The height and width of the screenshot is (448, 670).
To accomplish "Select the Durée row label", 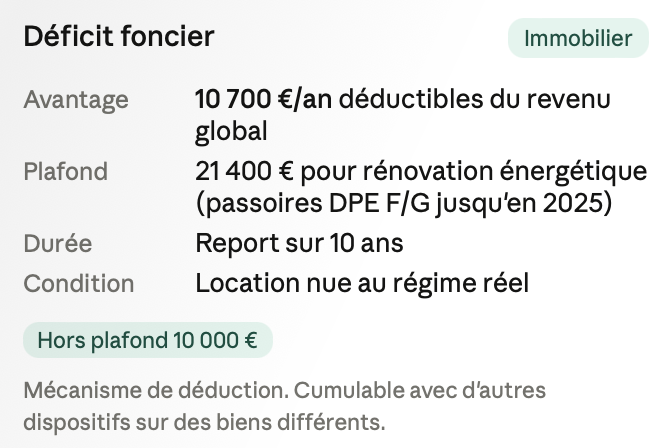I will (x=58, y=243).
